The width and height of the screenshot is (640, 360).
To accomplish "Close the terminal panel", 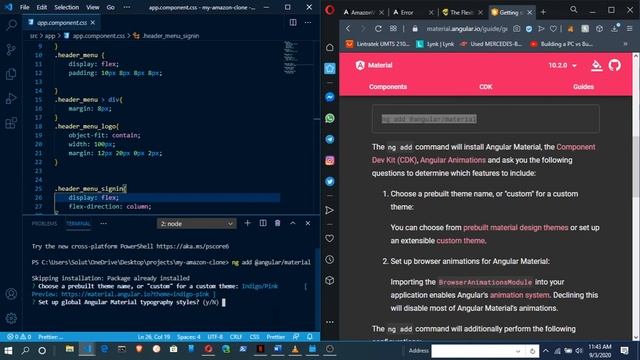I will point(308,223).
